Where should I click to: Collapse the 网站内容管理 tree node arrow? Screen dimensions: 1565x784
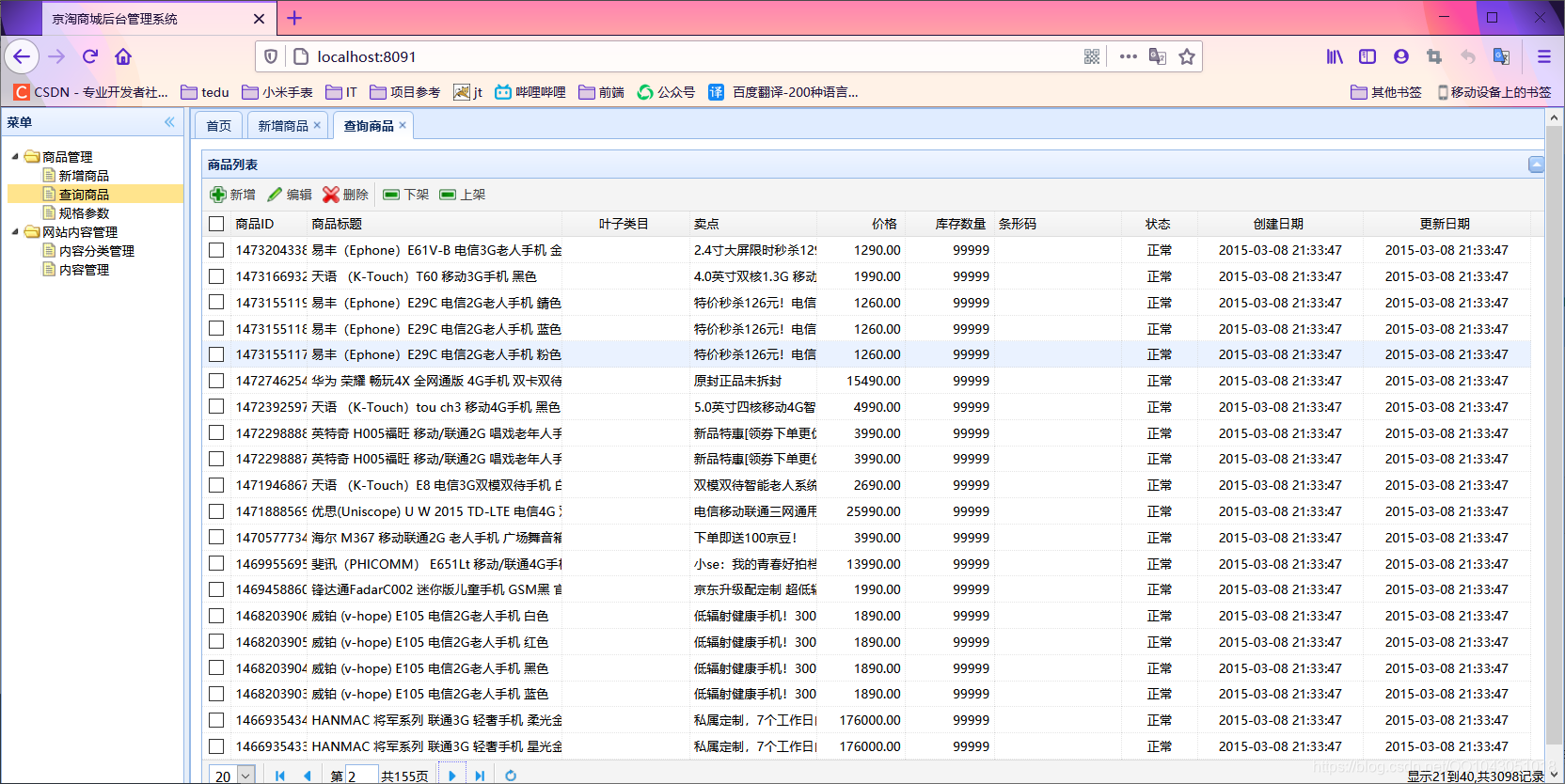(x=15, y=231)
